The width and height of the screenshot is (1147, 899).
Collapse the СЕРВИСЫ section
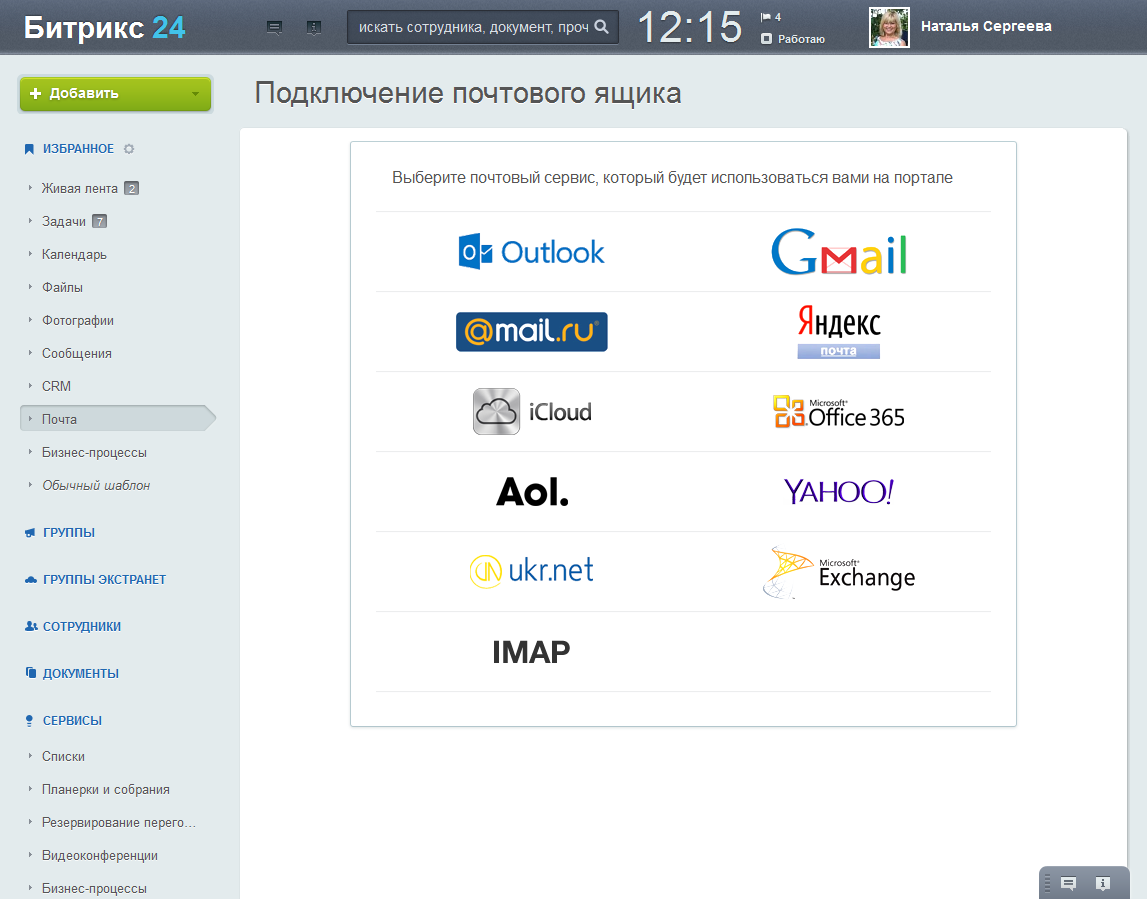tap(72, 721)
